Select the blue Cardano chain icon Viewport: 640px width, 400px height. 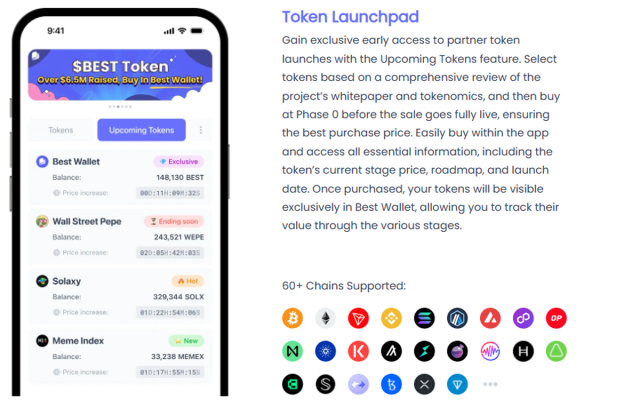[x=325, y=351]
